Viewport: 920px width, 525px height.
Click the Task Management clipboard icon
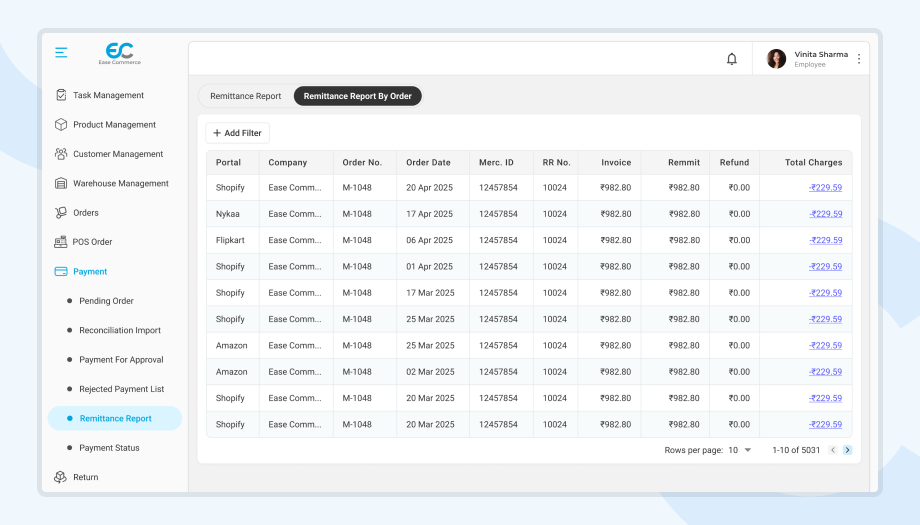(x=61, y=95)
